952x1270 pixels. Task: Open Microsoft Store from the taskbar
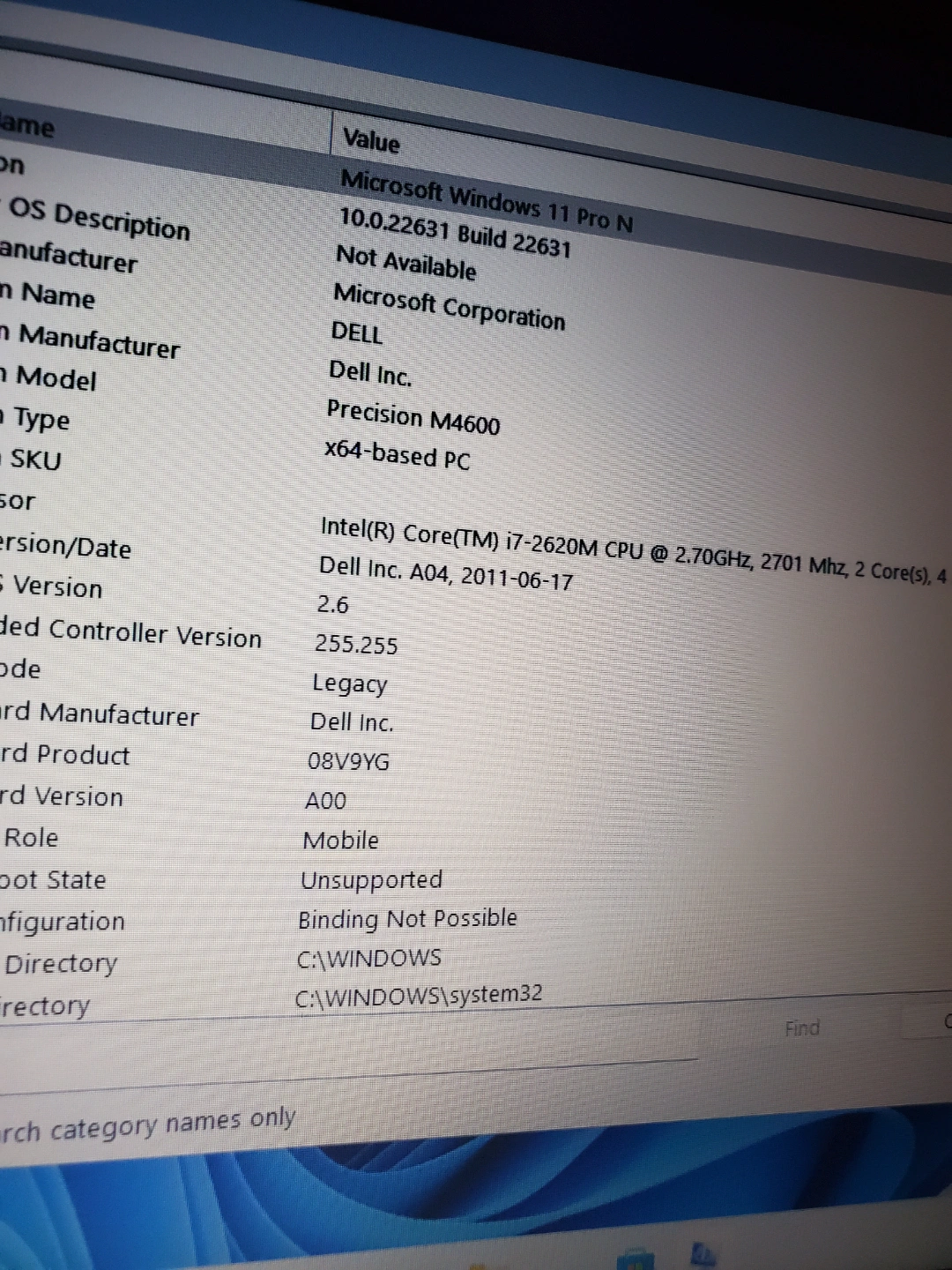635,1259
